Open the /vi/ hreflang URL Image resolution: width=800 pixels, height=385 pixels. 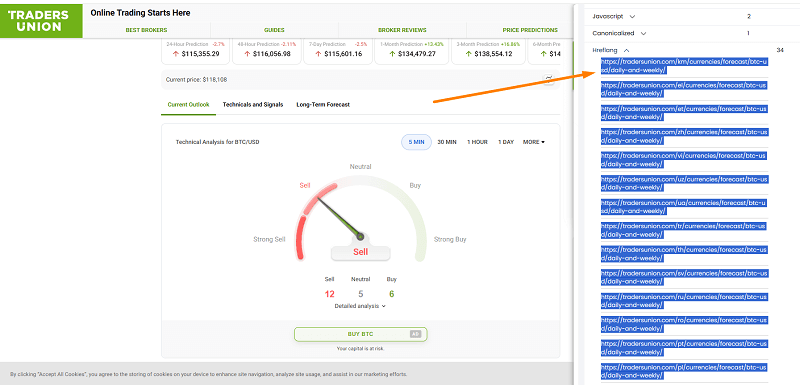(684, 160)
